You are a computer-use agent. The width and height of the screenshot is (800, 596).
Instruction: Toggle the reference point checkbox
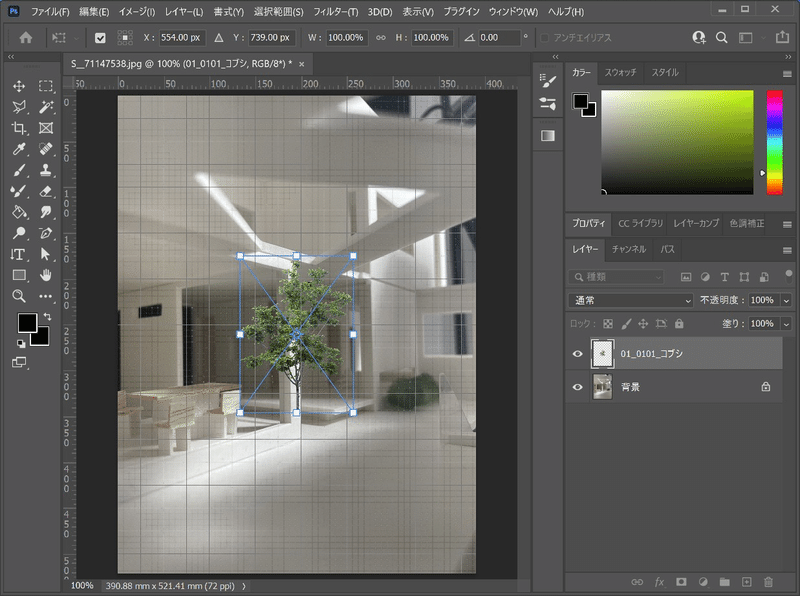[100, 38]
